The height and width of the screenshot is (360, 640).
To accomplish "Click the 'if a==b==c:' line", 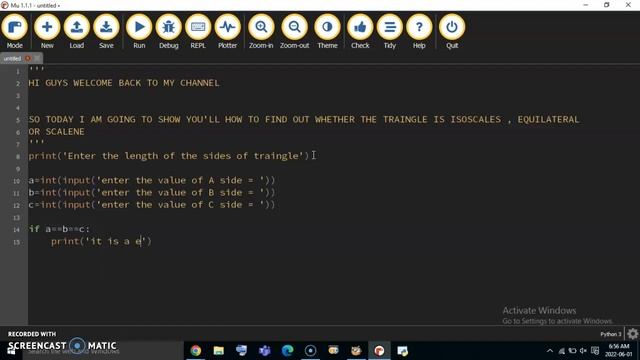I will (59, 229).
